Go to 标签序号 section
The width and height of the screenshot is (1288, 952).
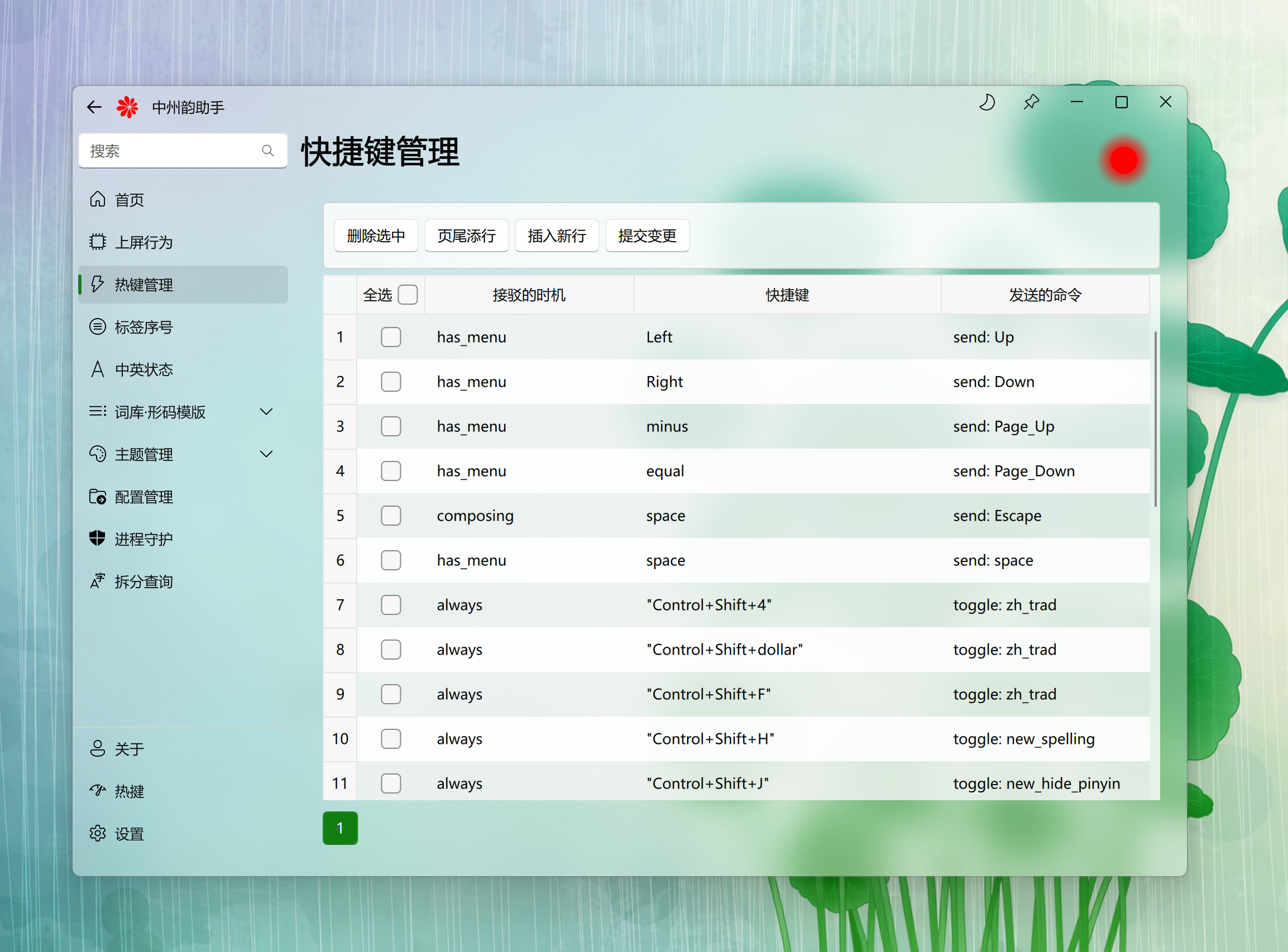pos(143,328)
